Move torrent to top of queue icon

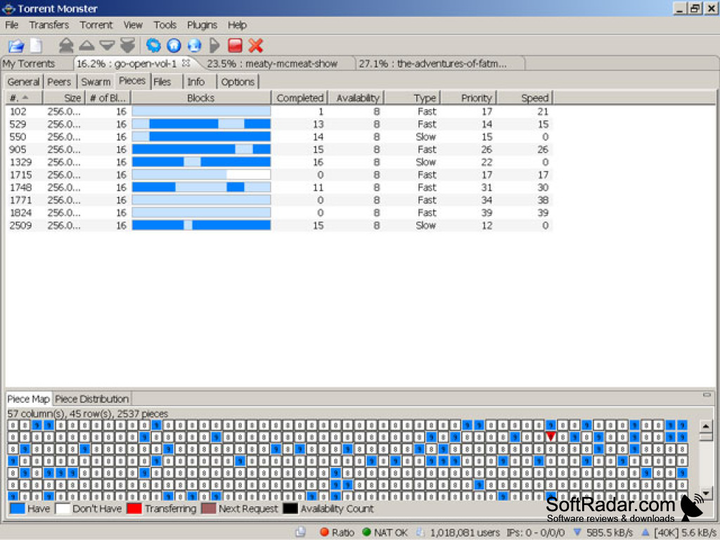pos(66,45)
